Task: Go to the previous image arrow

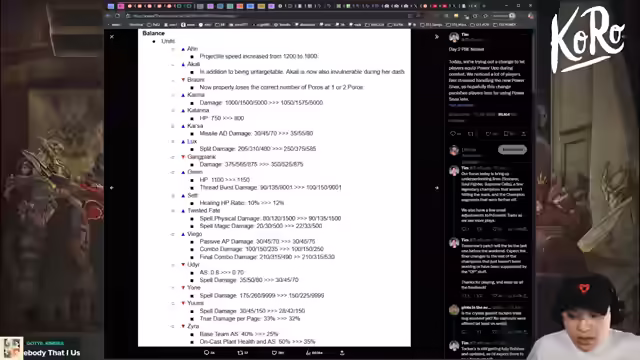Action: coord(112,188)
